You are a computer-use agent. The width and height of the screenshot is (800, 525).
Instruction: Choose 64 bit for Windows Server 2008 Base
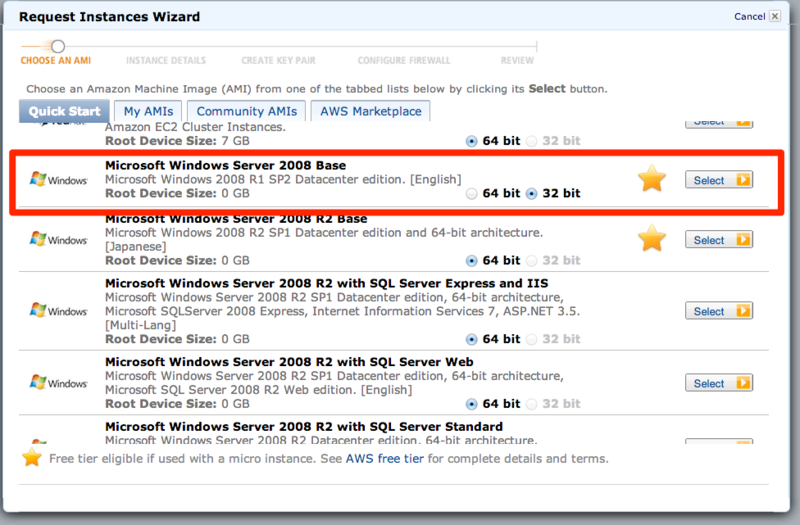click(x=471, y=194)
